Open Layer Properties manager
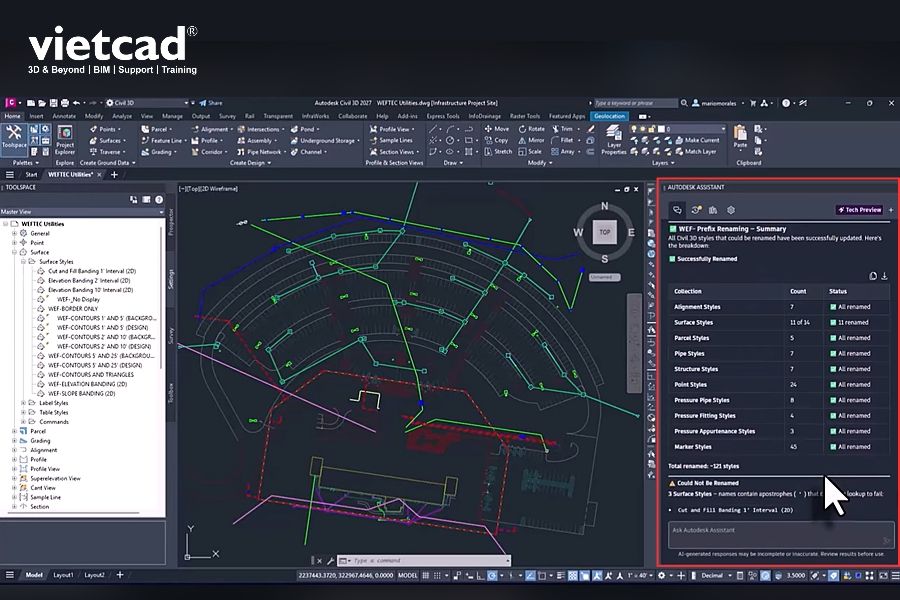The height and width of the screenshot is (600, 900). (614, 141)
